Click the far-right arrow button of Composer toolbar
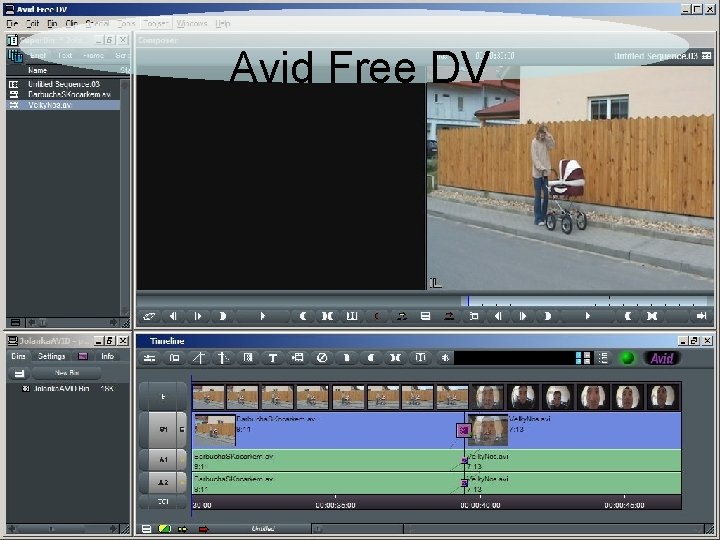720x540 pixels. click(701, 316)
